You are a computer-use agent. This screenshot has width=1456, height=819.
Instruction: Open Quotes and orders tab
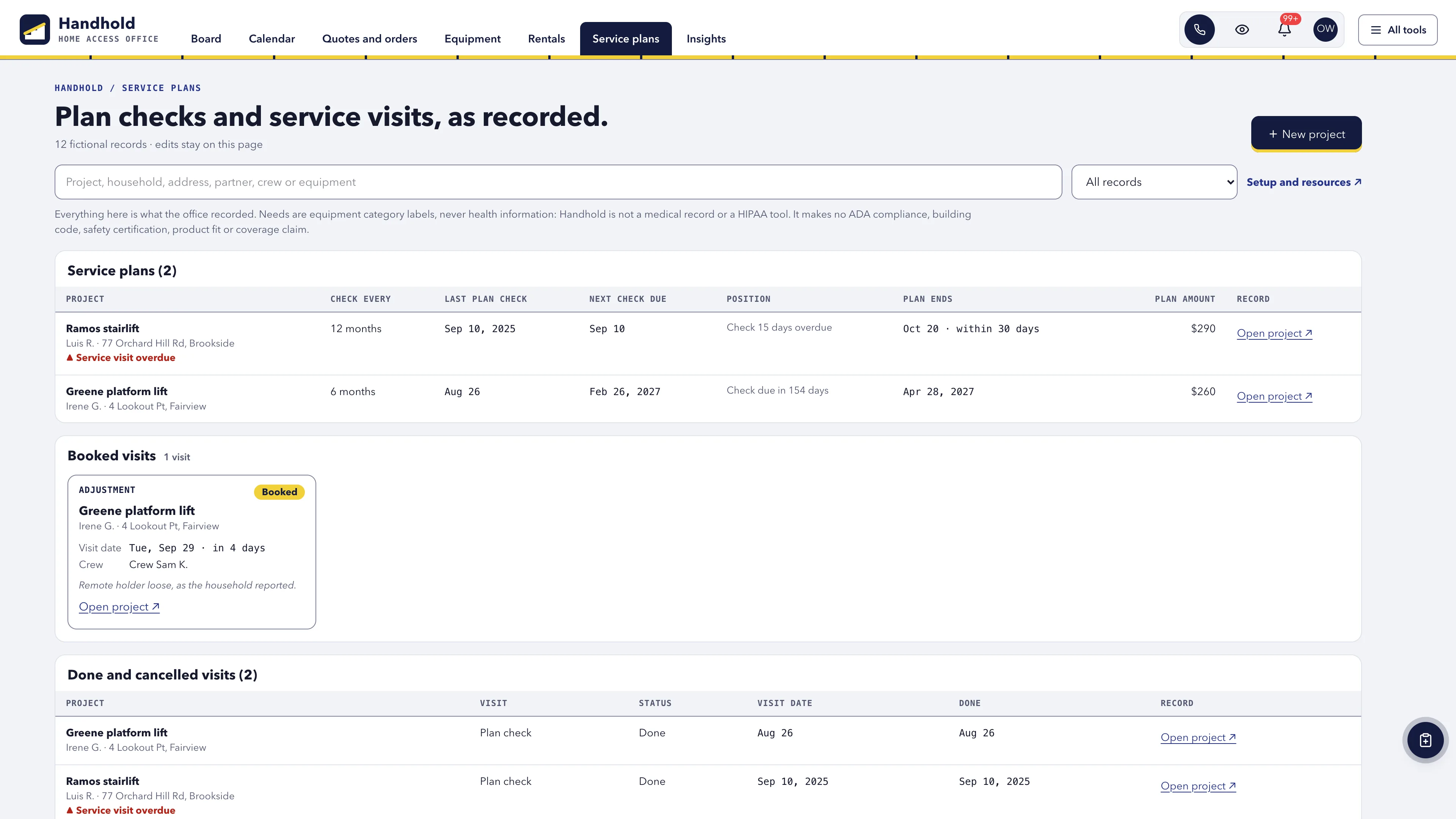370,38
